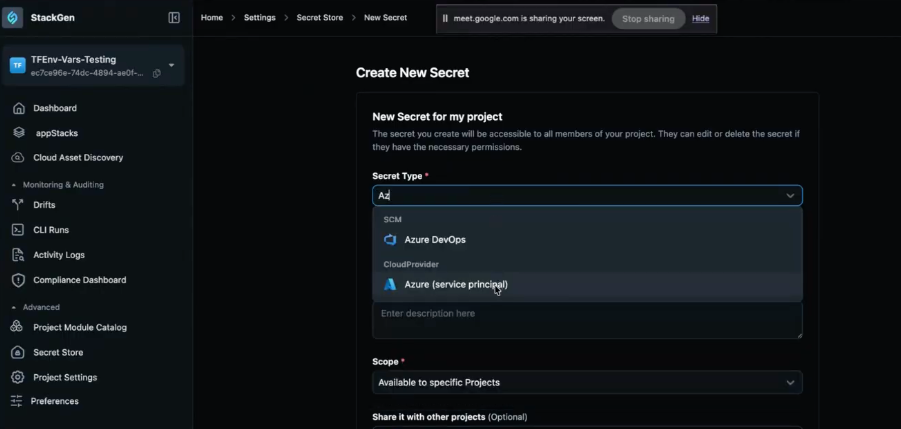Image resolution: width=901 pixels, height=429 pixels.
Task: Click the pause icon in sharing bar
Action: point(445,18)
